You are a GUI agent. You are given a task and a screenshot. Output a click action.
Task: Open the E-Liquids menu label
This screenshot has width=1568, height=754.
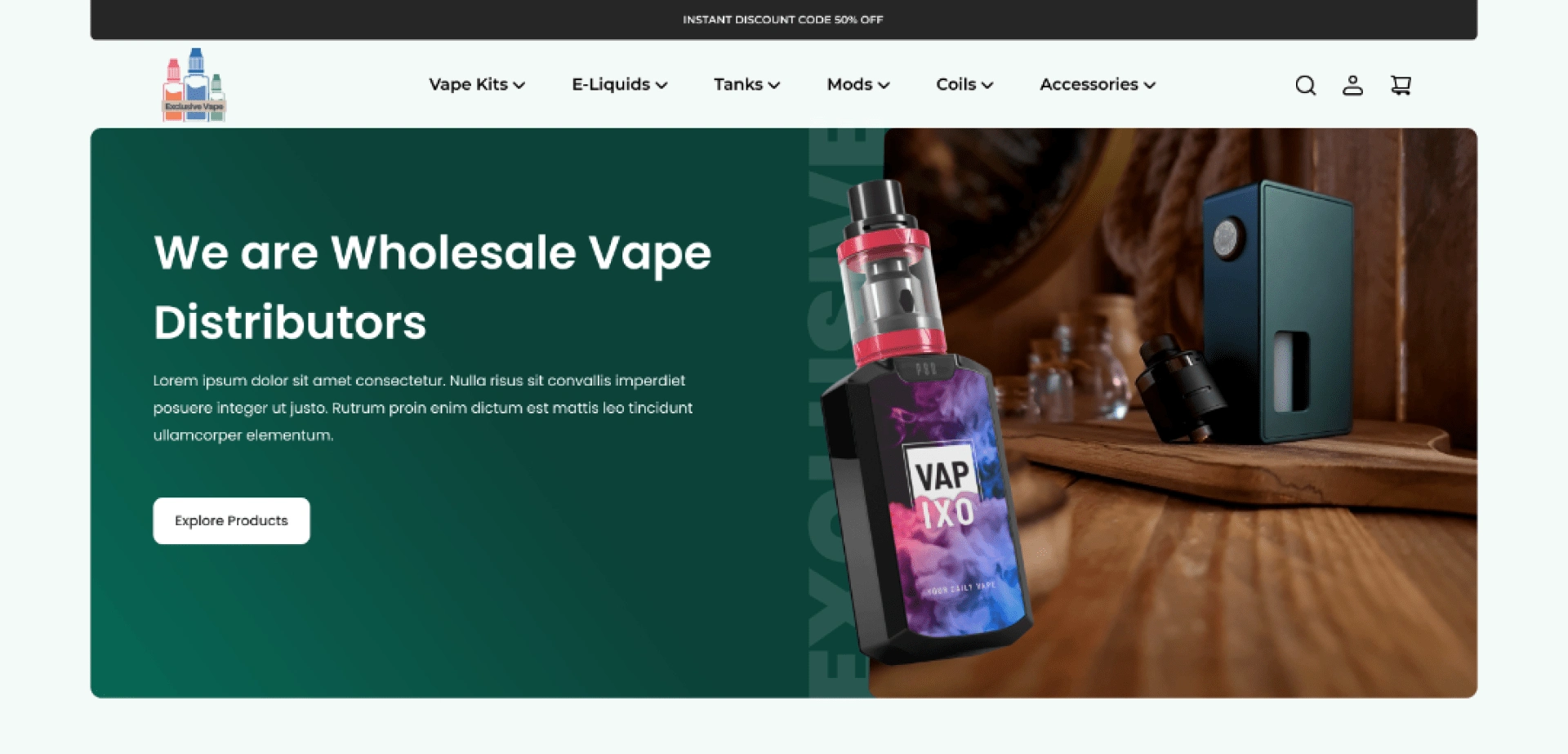(611, 84)
